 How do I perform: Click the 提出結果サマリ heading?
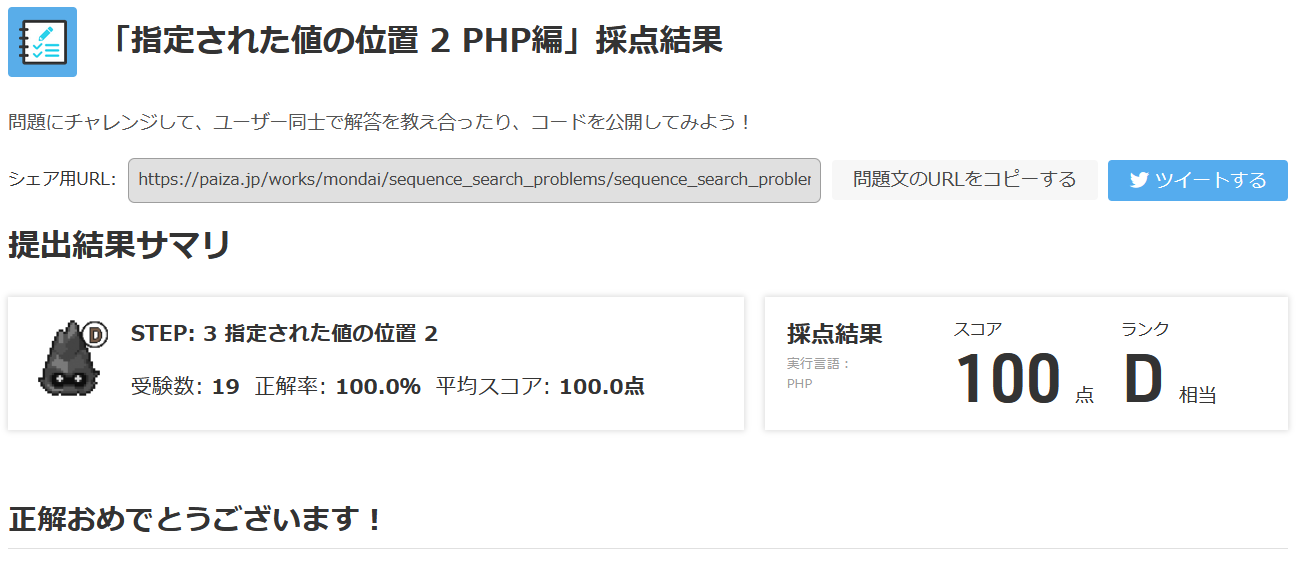coord(119,245)
